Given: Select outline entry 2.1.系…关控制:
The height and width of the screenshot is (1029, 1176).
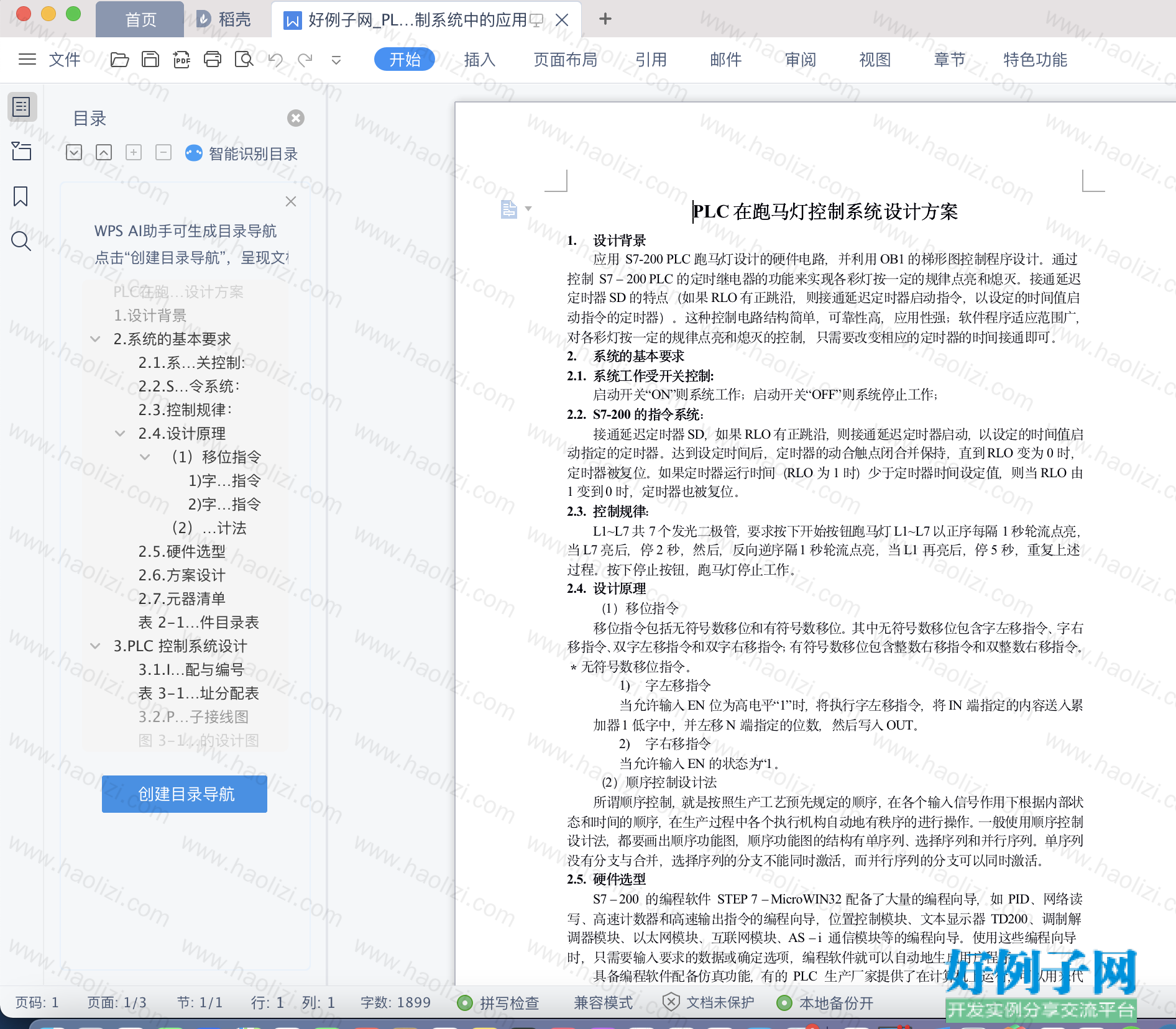Looking at the screenshot, I should [x=191, y=362].
